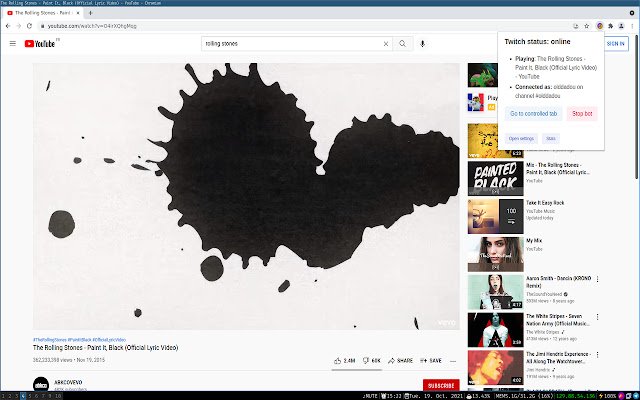The height and width of the screenshot is (400, 640).
Task: Click the green dinosaur ad thumbnail
Action: 483,75
